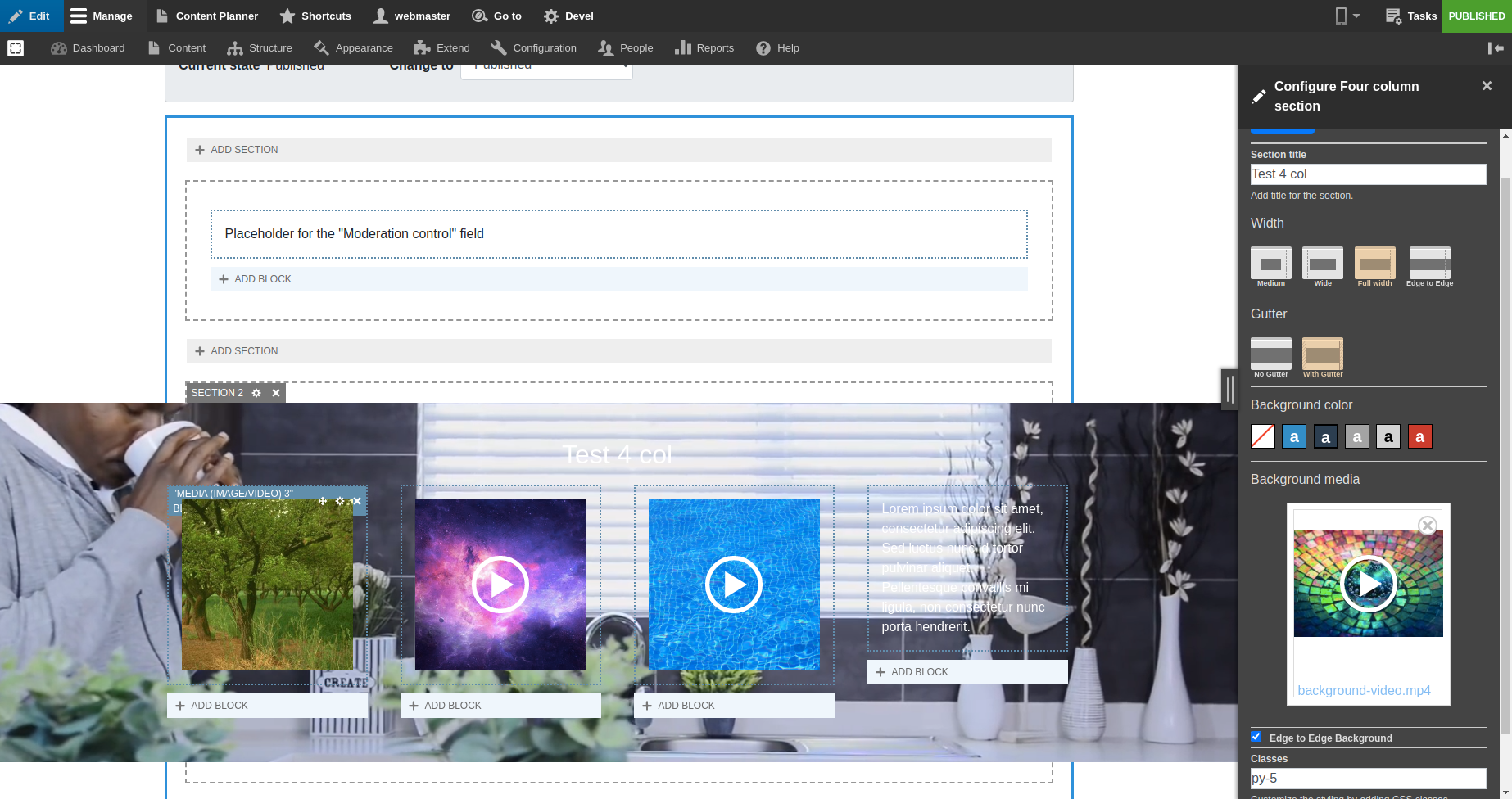The height and width of the screenshot is (799, 1512).
Task: Click the move icon on media block
Action: tap(323, 501)
